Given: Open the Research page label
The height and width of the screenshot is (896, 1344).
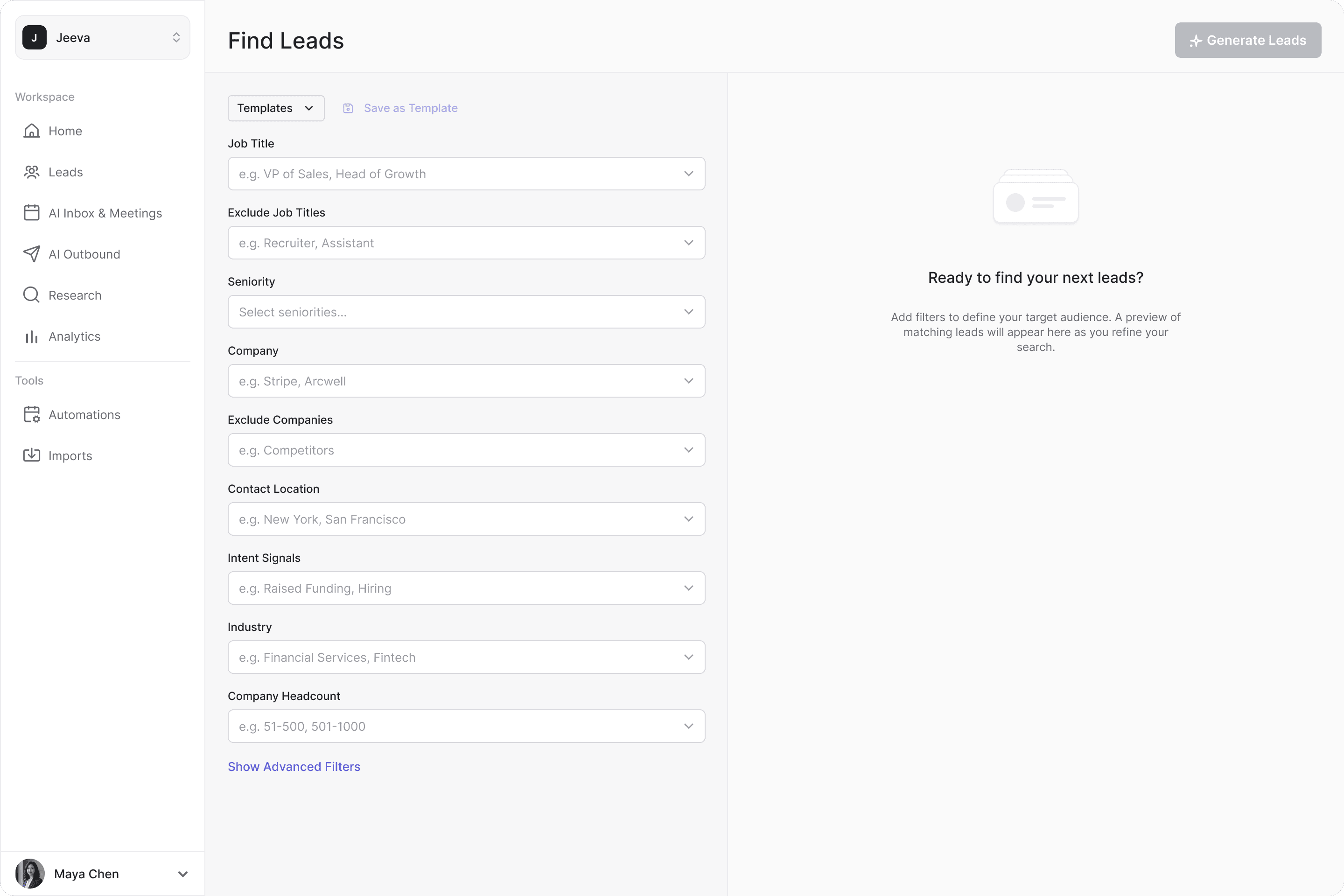Looking at the screenshot, I should (x=75, y=295).
